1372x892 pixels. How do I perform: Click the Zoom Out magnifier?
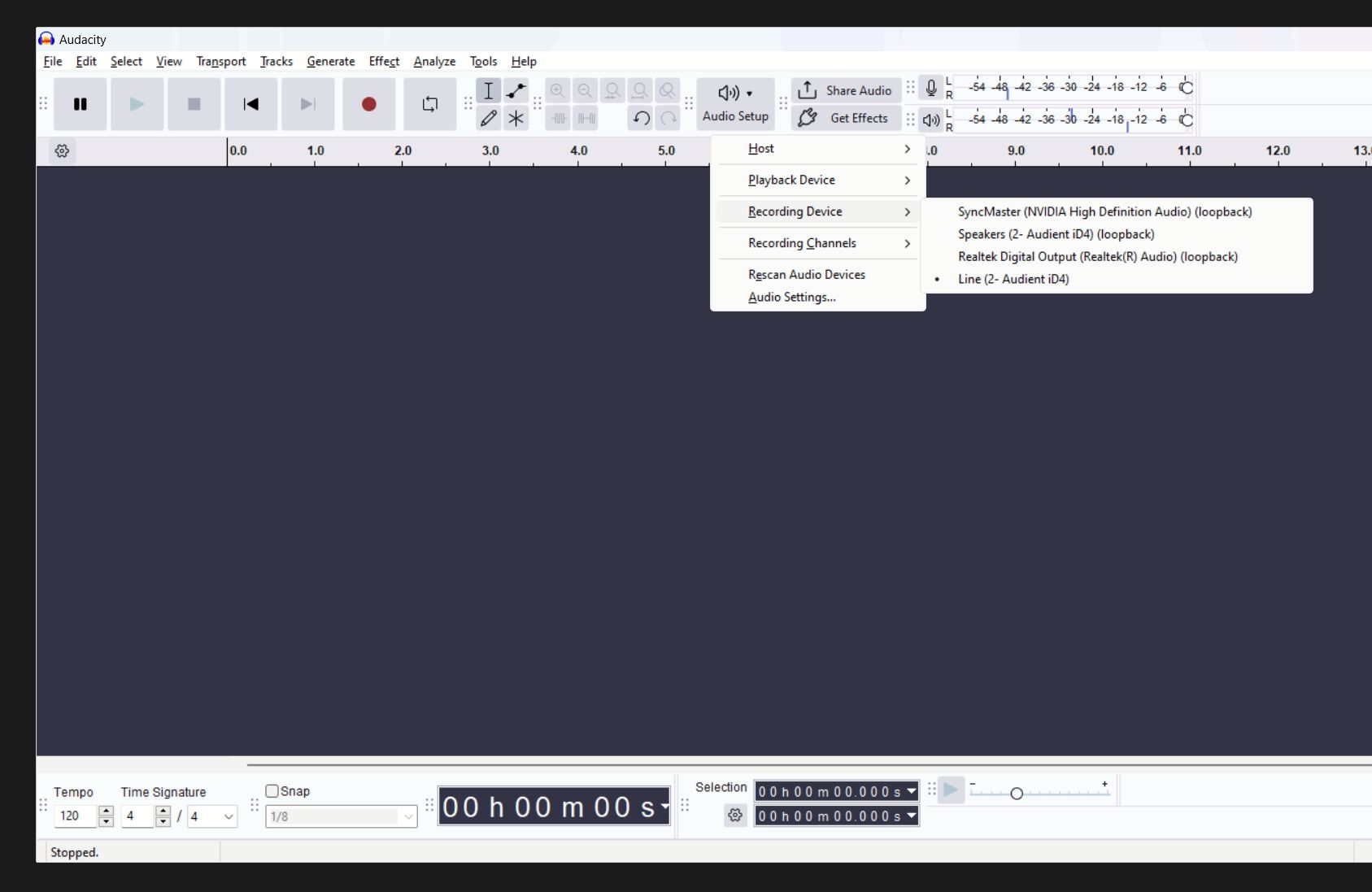tap(585, 90)
